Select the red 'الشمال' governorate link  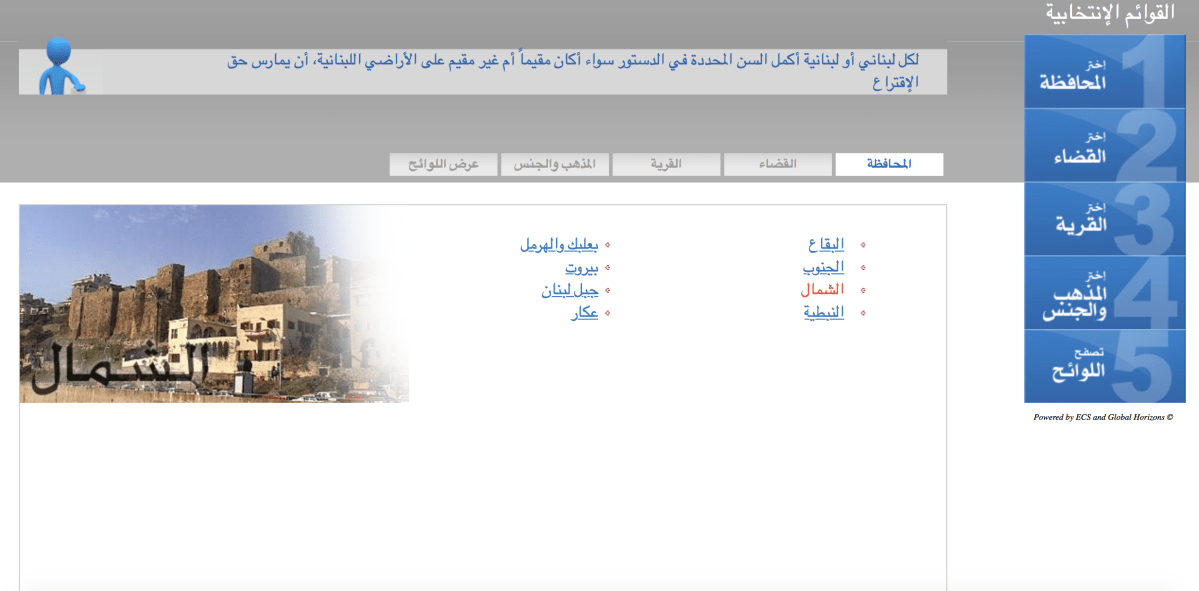pyautogui.click(x=822, y=290)
